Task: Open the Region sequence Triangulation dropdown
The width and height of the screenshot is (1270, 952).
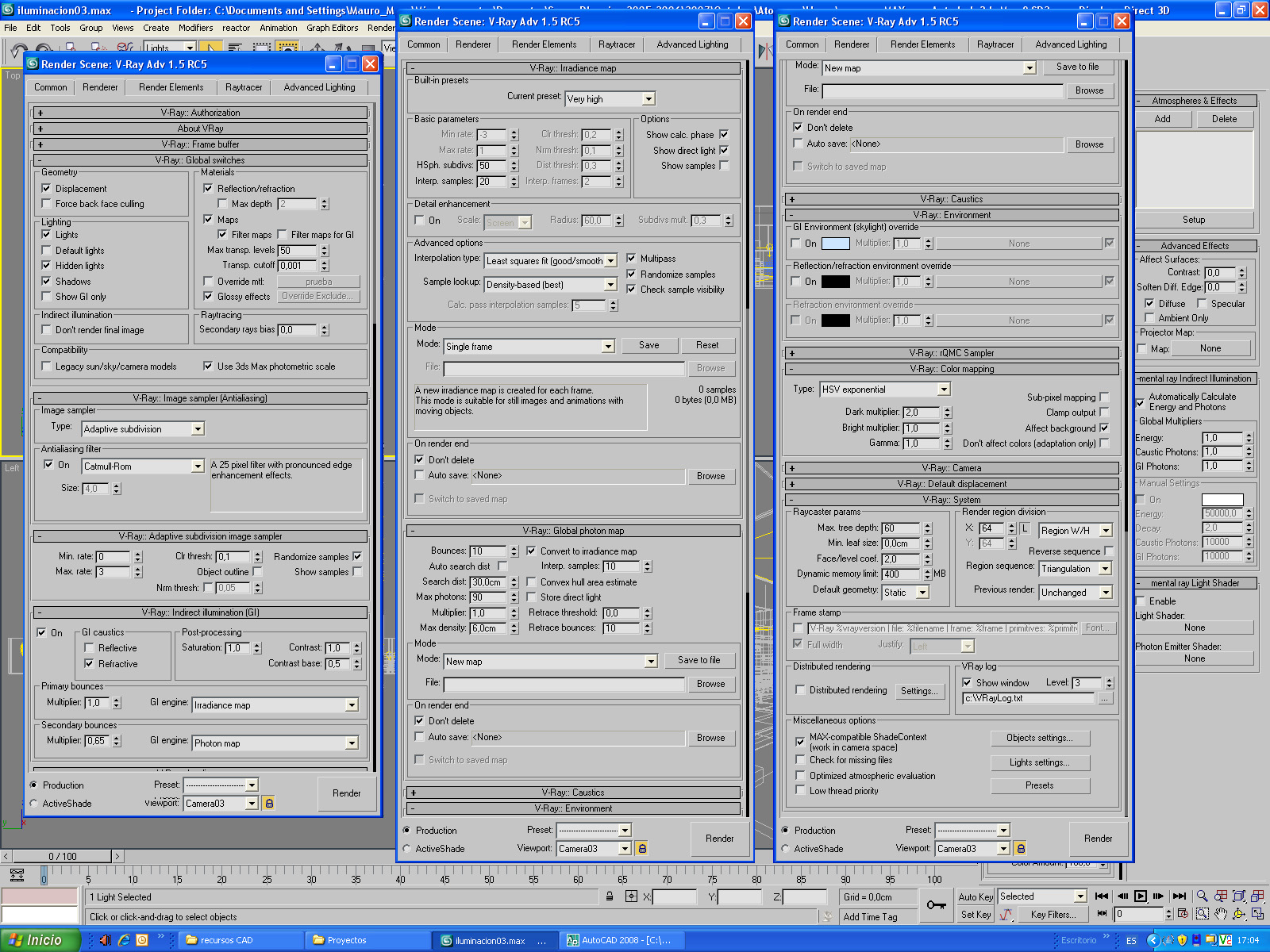Action: [1105, 569]
